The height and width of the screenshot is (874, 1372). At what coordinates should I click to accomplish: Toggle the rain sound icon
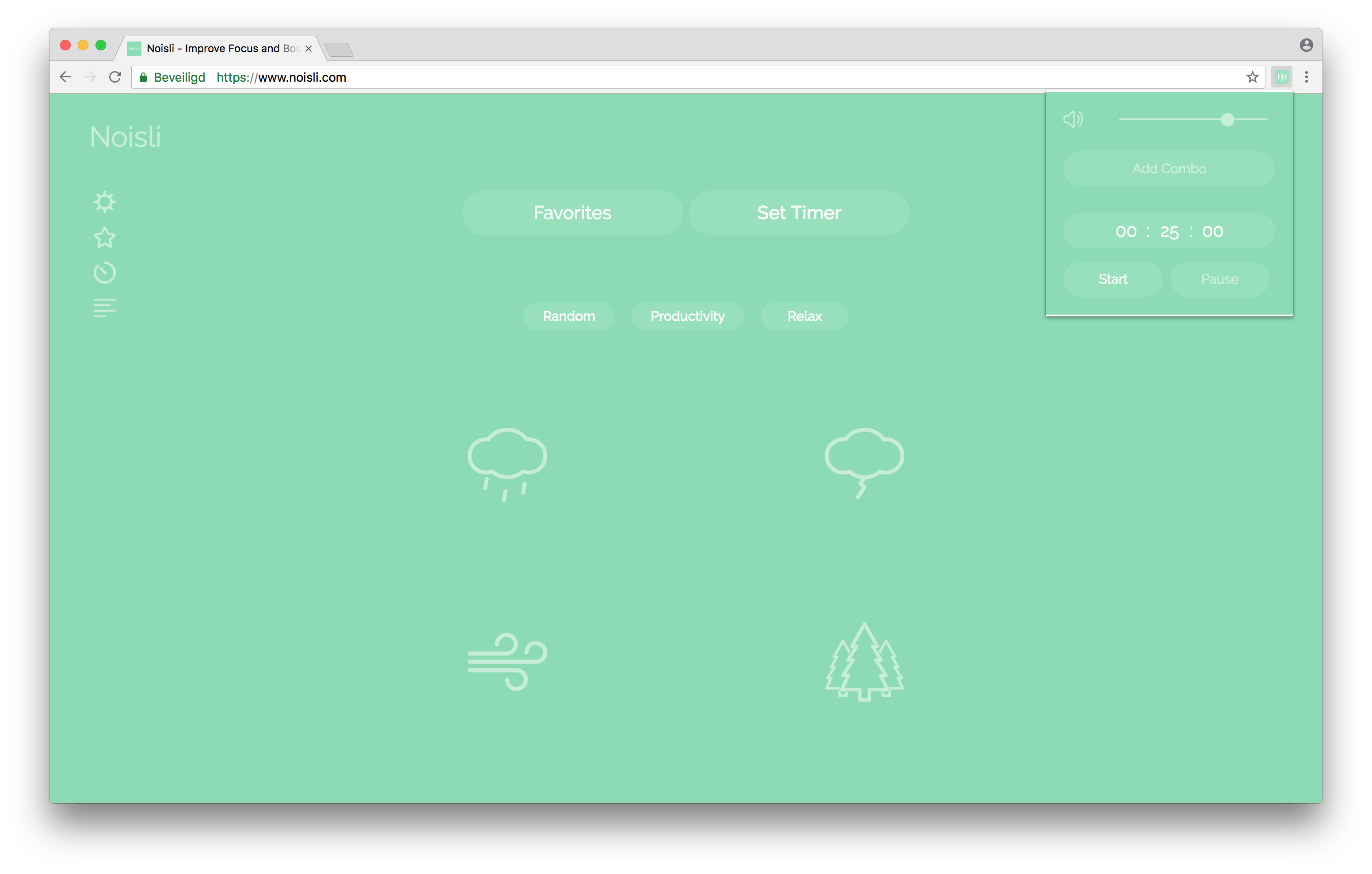tap(507, 463)
